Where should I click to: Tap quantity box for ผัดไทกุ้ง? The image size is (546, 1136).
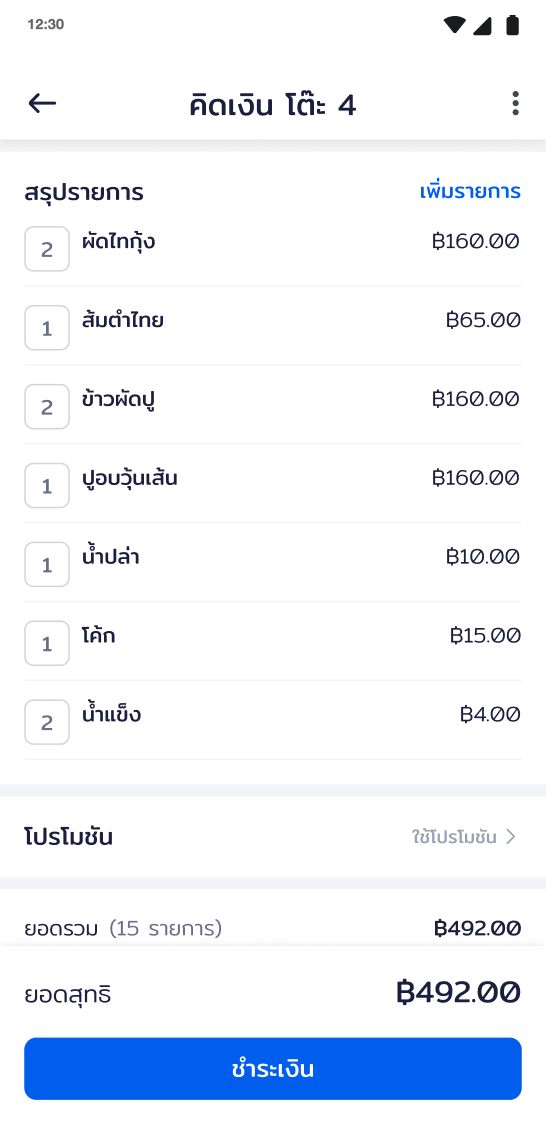(x=47, y=249)
